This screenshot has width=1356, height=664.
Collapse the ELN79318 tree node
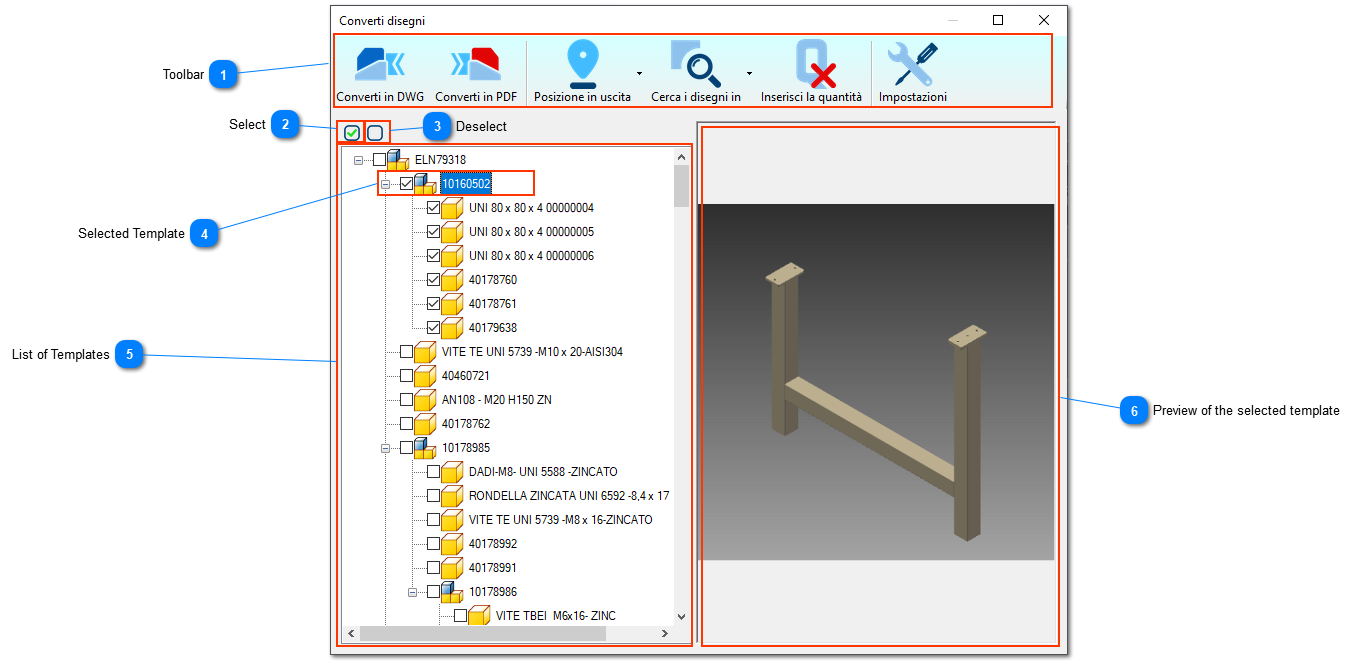[x=358, y=160]
